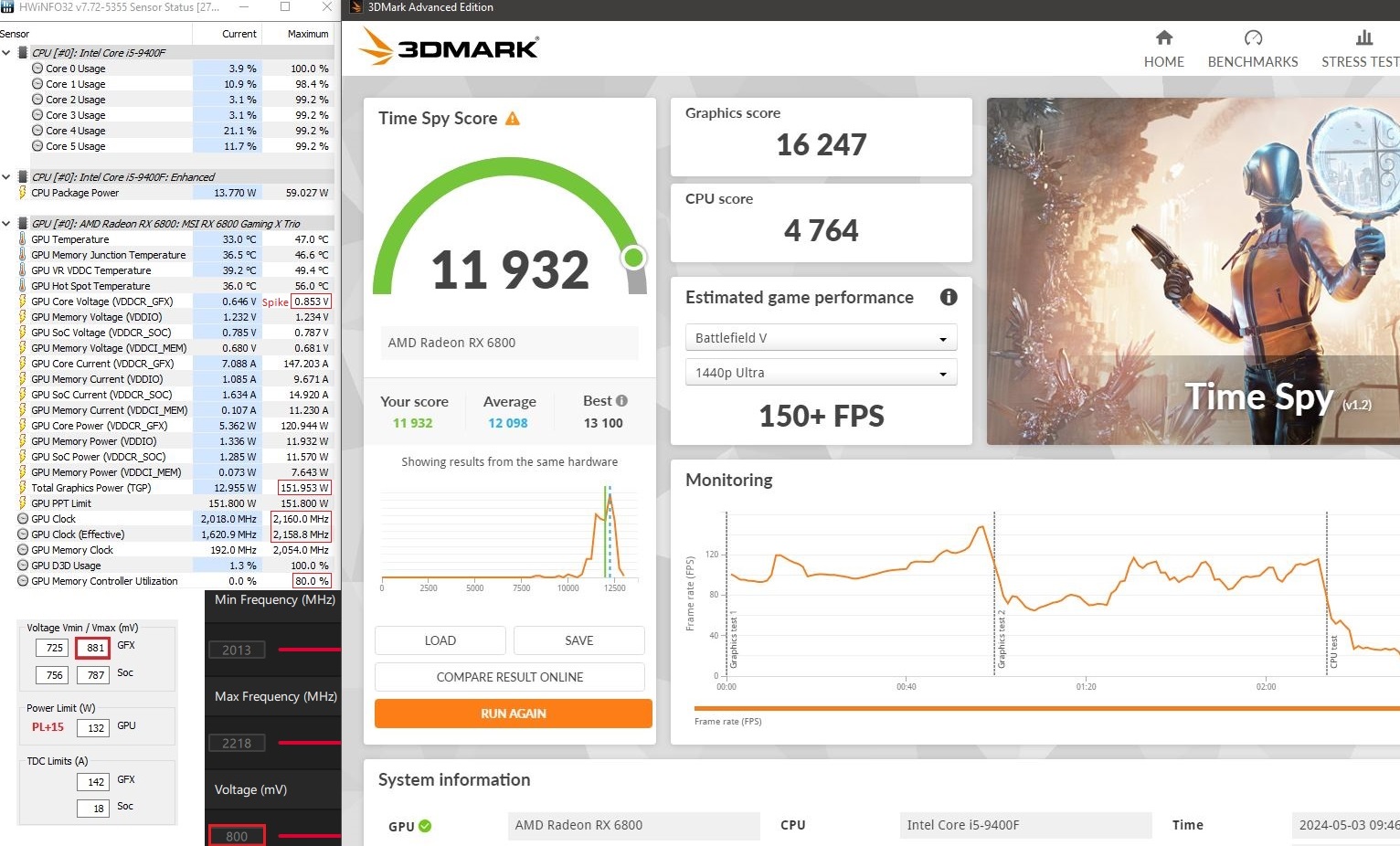This screenshot has height=846, width=1400.
Task: Click the GFX Vmin 725 voltage field
Action: [52, 648]
